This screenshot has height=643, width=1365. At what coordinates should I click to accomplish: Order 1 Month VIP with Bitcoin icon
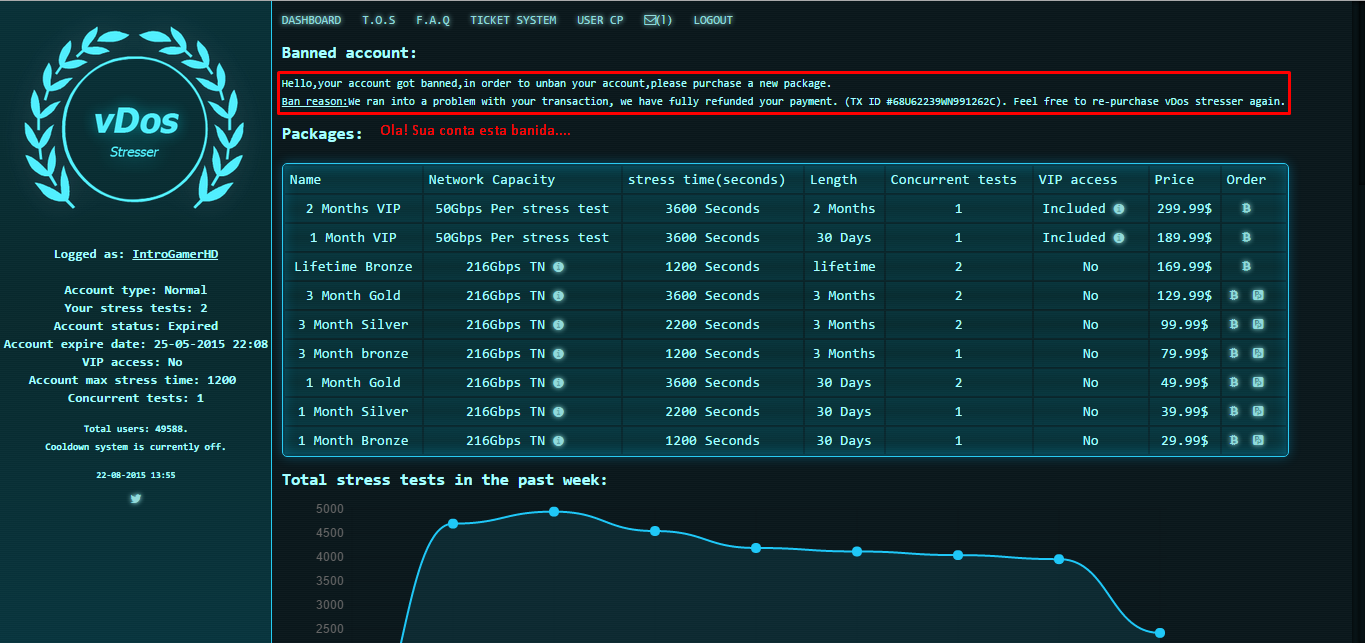pyautogui.click(x=1246, y=238)
